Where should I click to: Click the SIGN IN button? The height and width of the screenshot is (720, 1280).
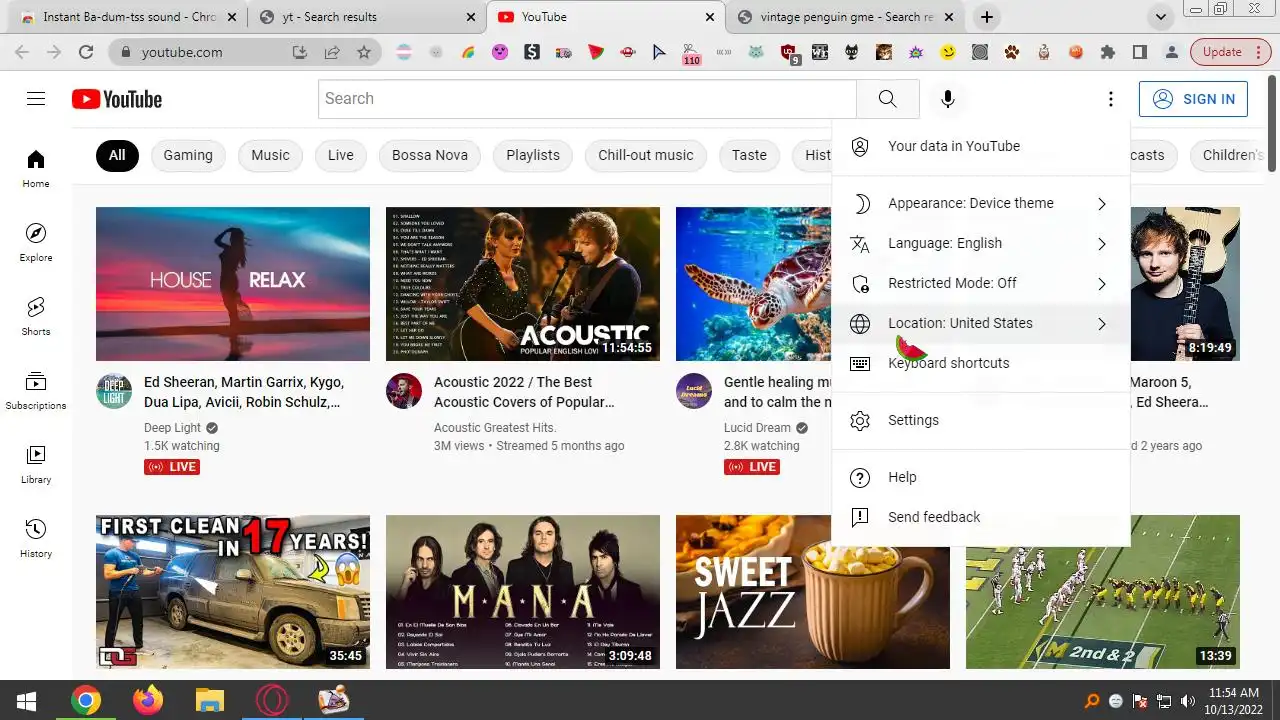(x=1193, y=99)
